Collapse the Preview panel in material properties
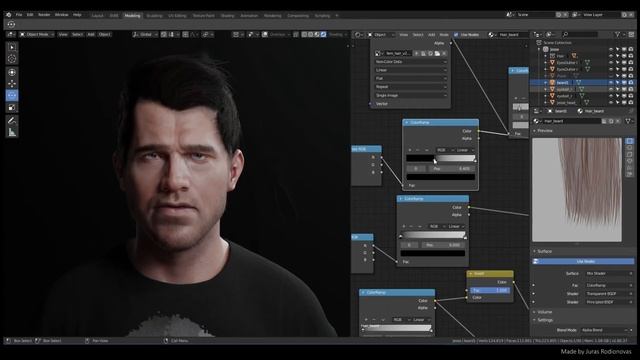 (x=544, y=131)
